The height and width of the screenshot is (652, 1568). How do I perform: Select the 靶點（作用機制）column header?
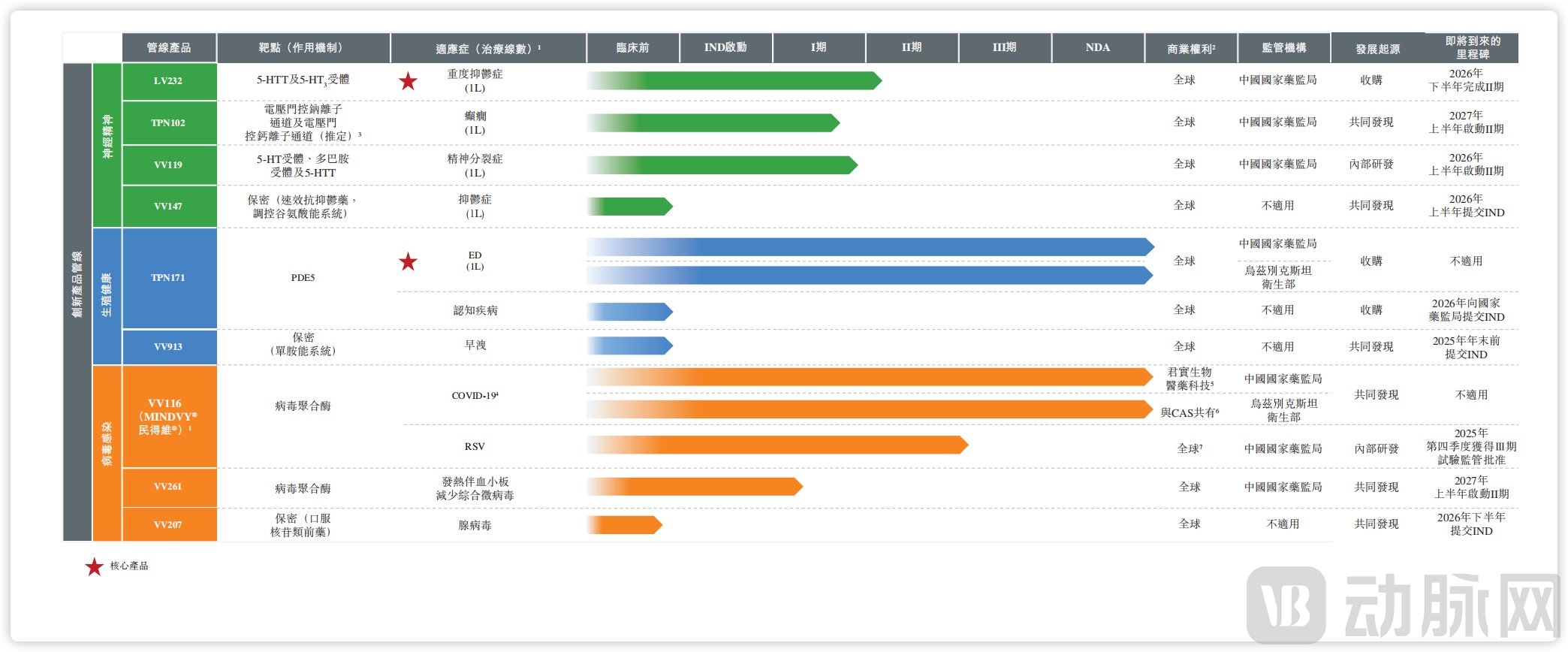click(303, 47)
